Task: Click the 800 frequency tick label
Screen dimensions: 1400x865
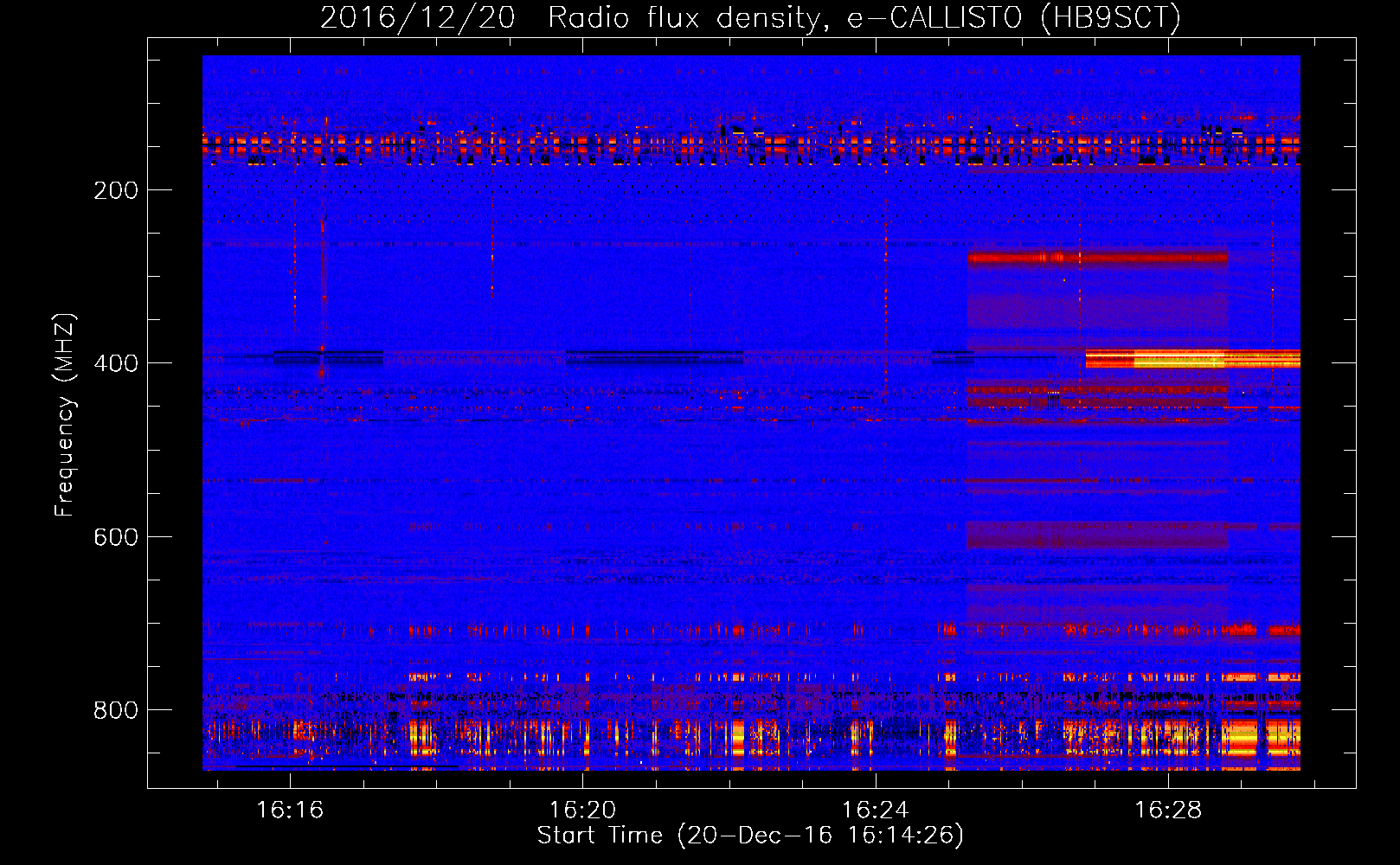Action: tap(116, 710)
